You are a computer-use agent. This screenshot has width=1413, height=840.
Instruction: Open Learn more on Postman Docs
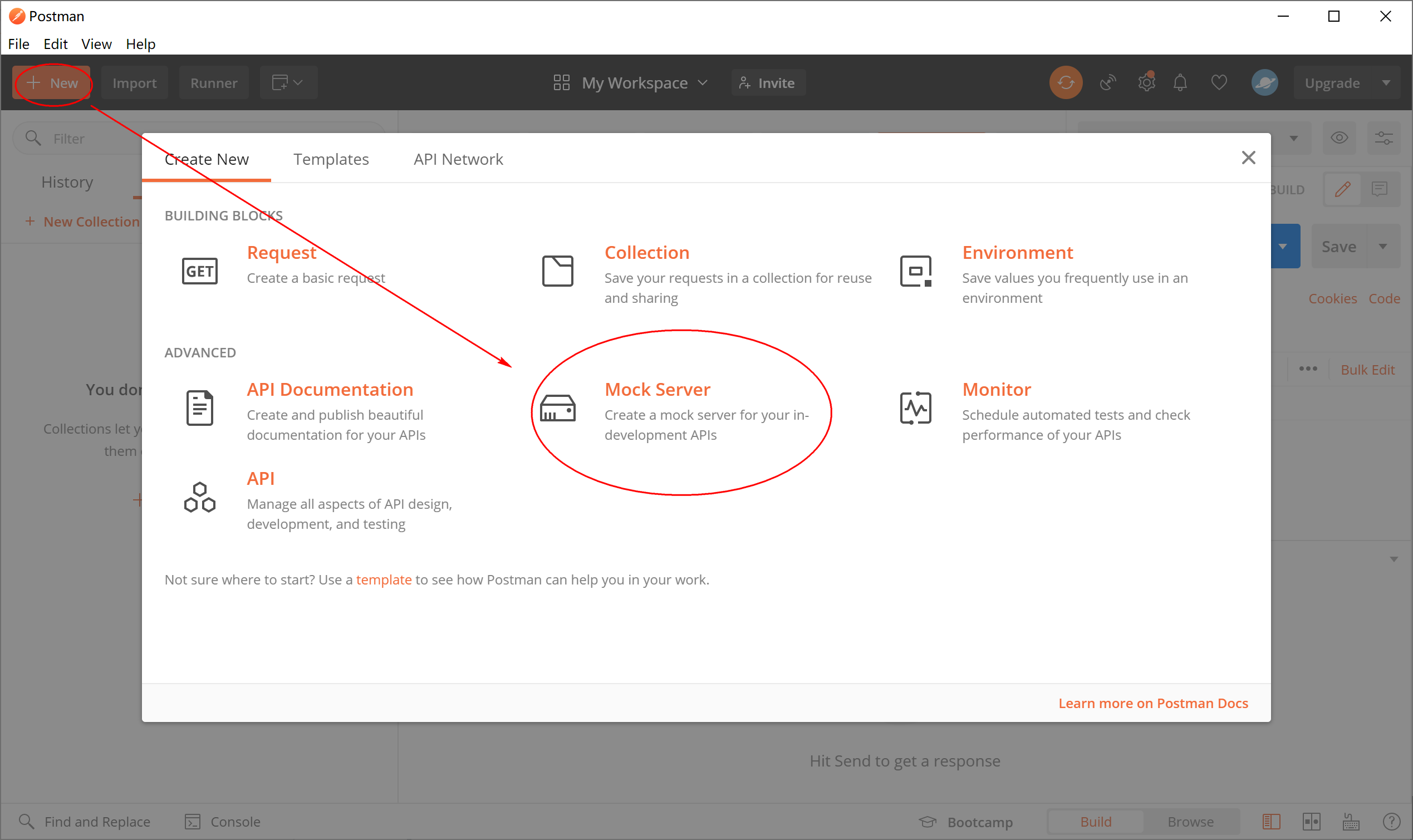[1152, 703]
